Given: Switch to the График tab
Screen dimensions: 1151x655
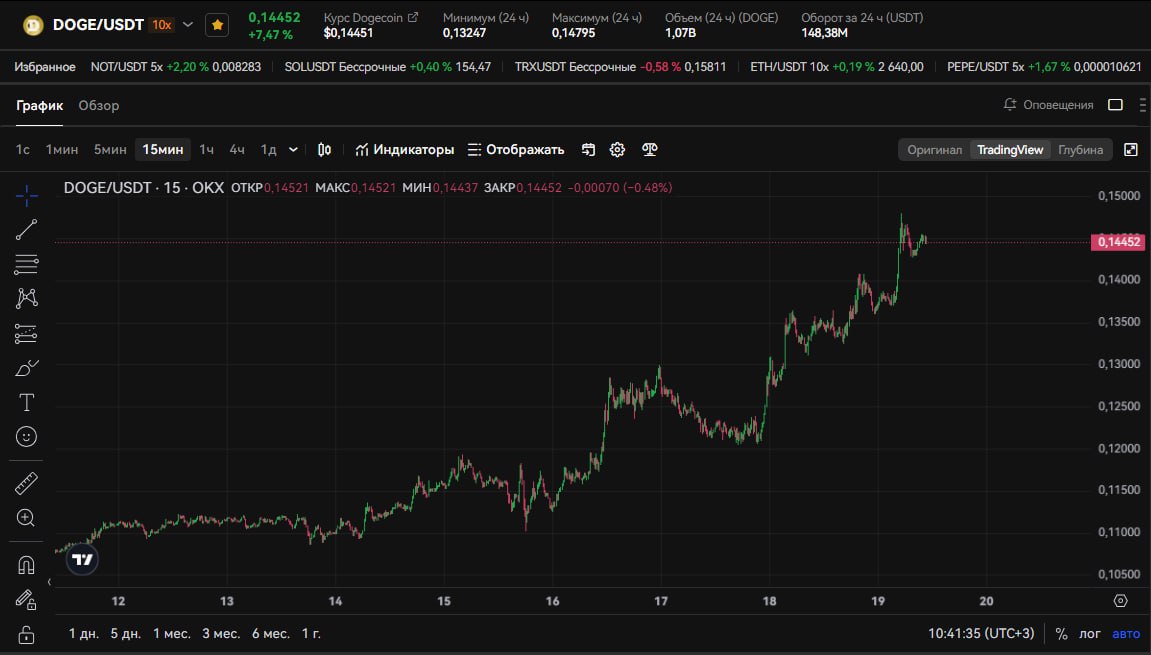Looking at the screenshot, I should click(x=40, y=106).
